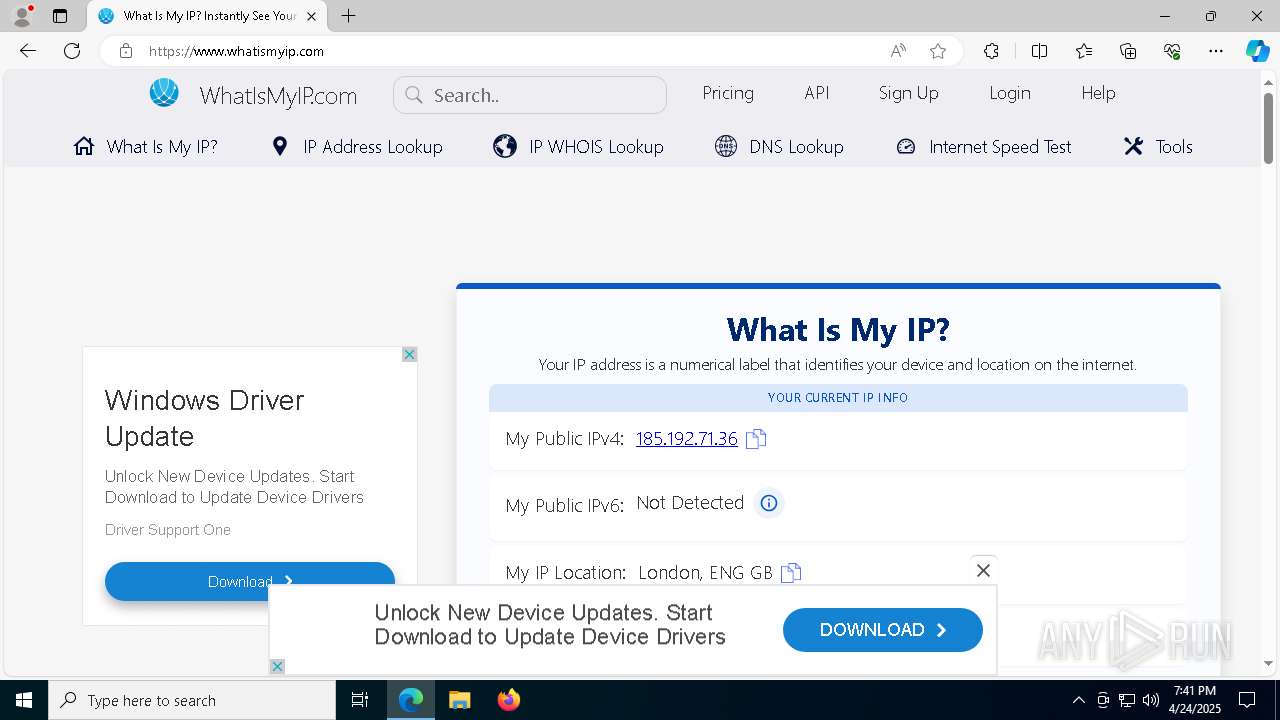Open Collections icon in toolbar
The height and width of the screenshot is (720, 1280).
click(1128, 51)
